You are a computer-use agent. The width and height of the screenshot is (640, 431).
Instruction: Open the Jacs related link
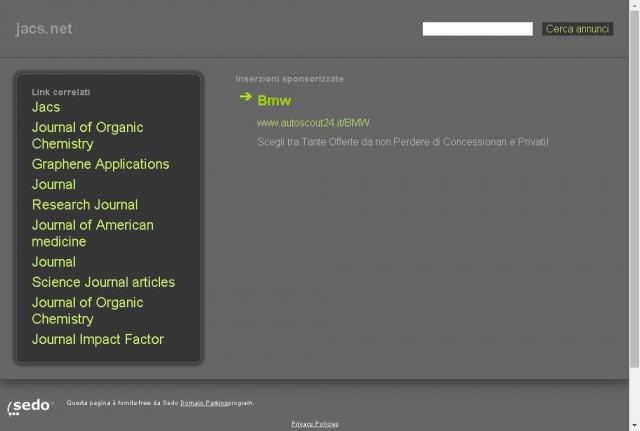(46, 107)
